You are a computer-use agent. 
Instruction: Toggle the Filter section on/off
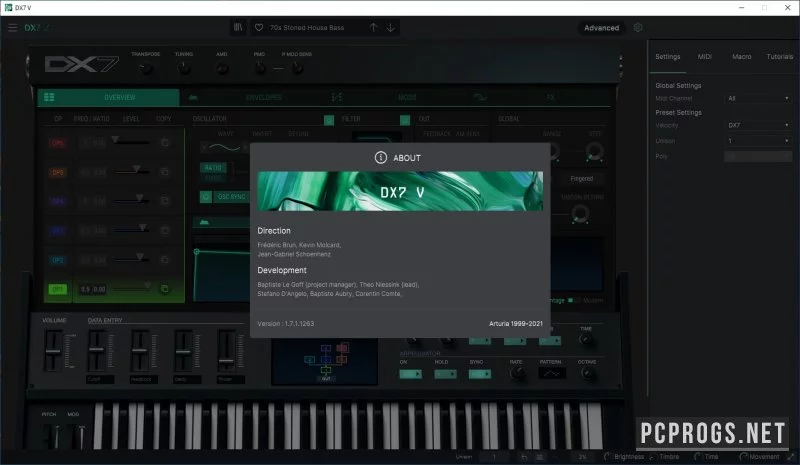click(405, 120)
